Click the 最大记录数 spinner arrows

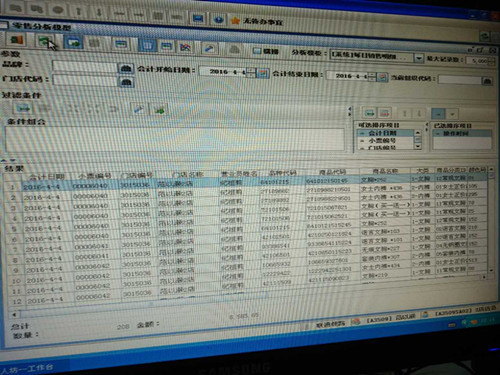[x=491, y=61]
